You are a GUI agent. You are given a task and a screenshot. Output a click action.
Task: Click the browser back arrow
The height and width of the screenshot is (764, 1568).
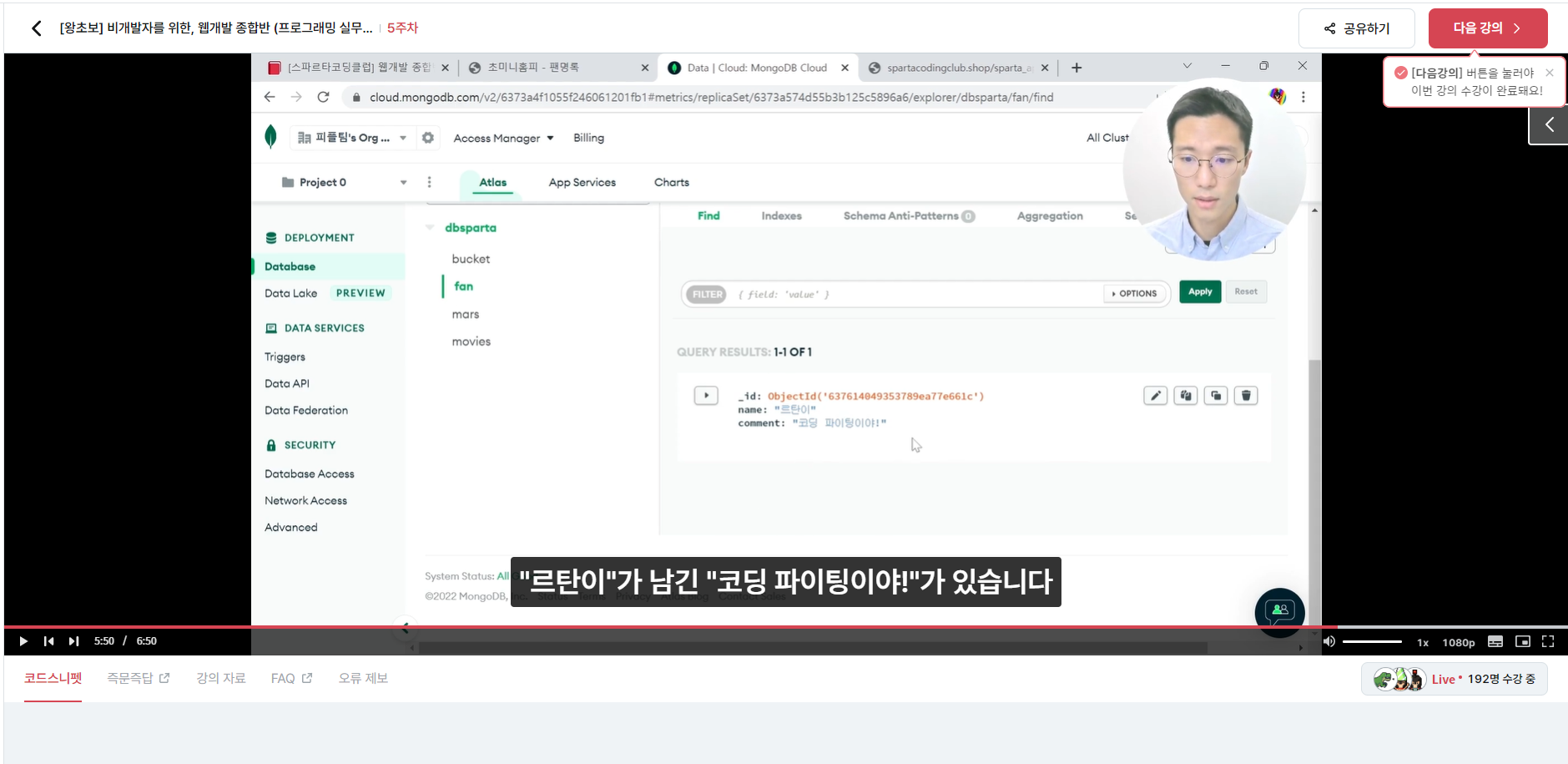click(270, 97)
